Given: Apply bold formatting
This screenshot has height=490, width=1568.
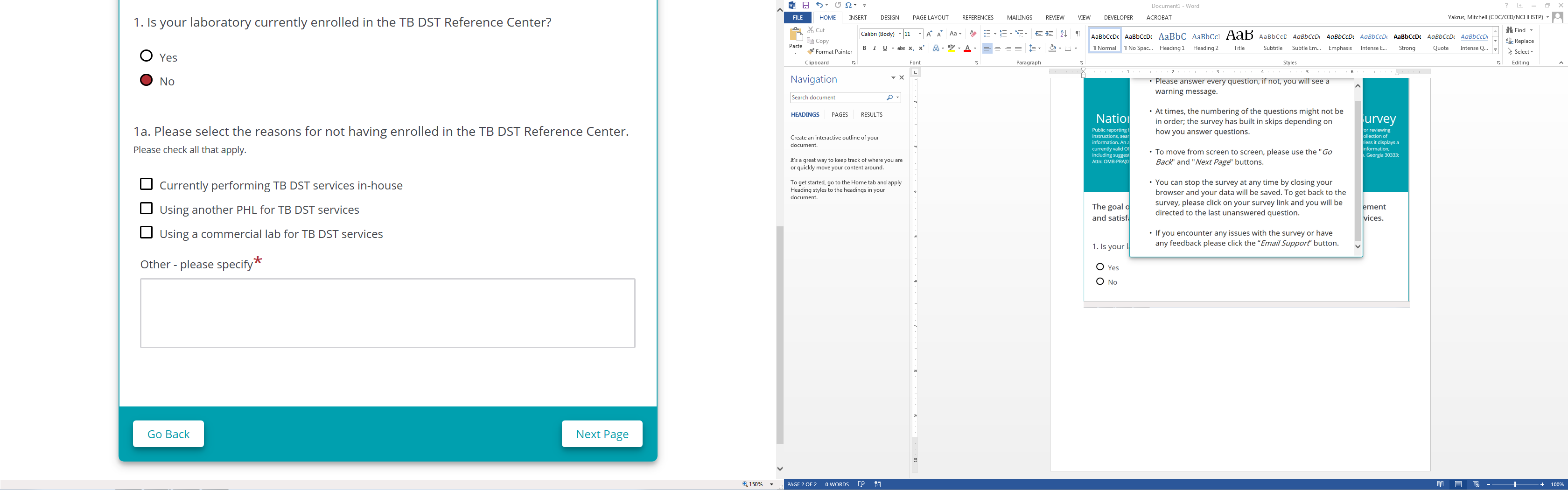Looking at the screenshot, I should (864, 48).
